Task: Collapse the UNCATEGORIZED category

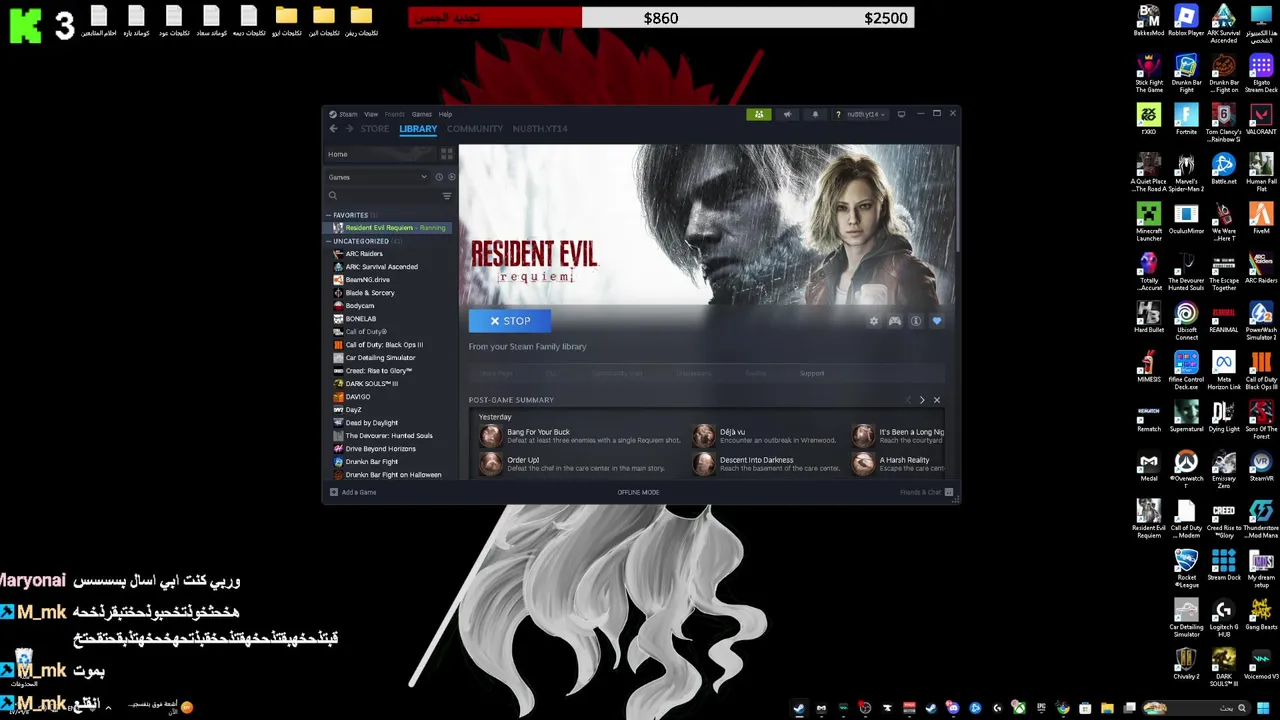Action: click(x=328, y=241)
